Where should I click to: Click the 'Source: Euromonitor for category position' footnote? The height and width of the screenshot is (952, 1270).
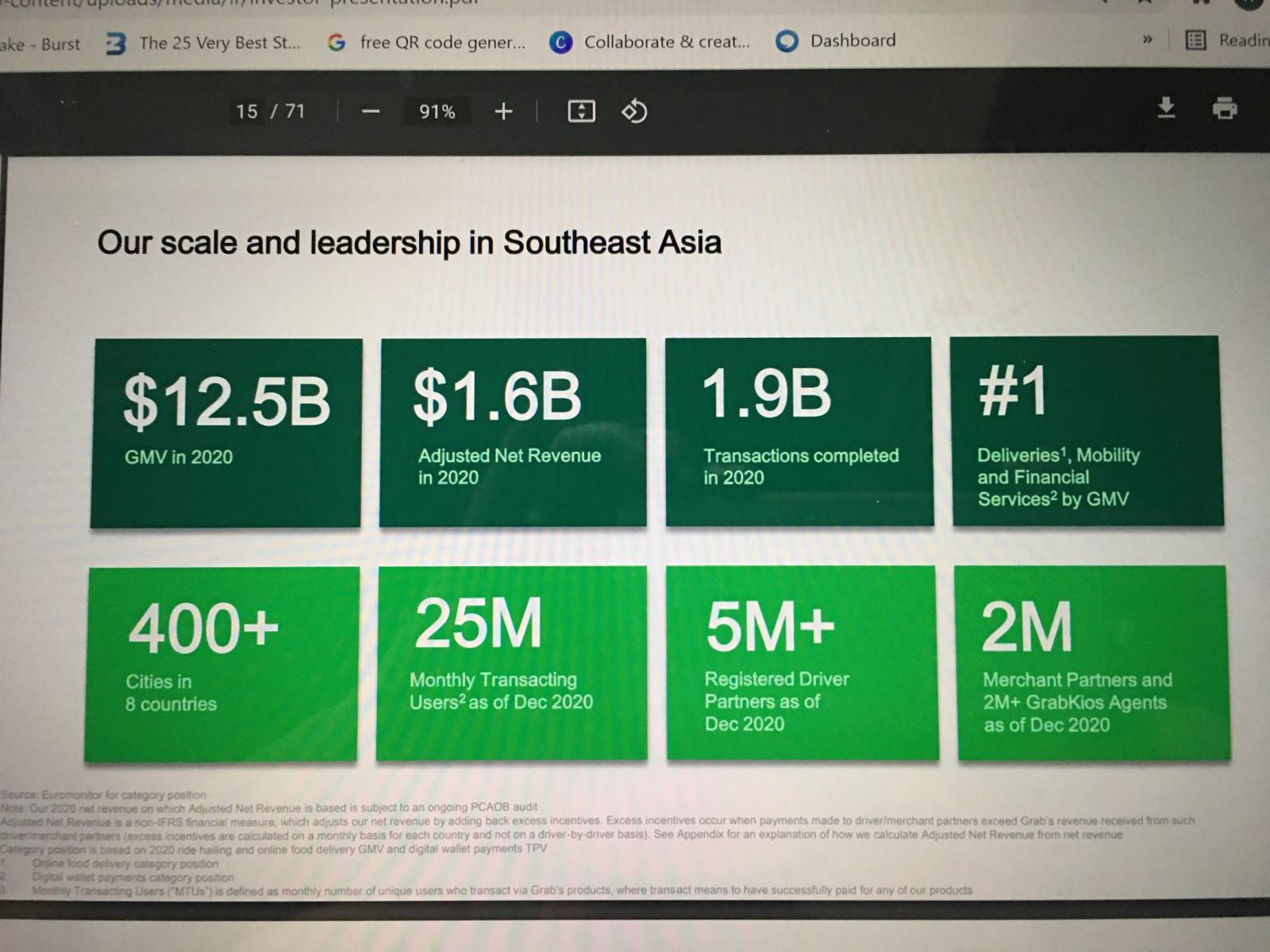coord(103,794)
